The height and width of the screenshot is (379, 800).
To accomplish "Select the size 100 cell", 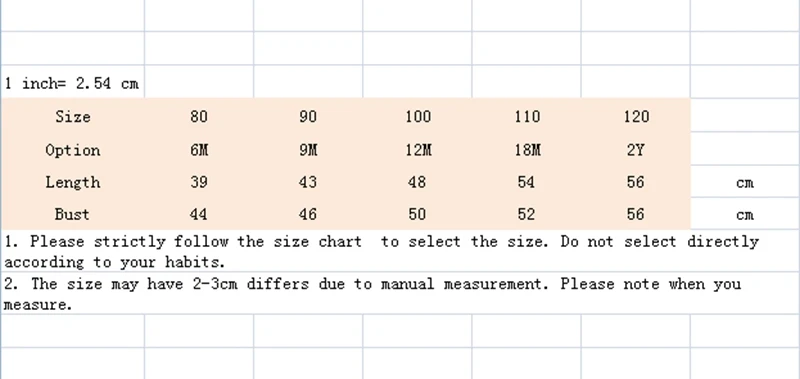I will click(418, 117).
